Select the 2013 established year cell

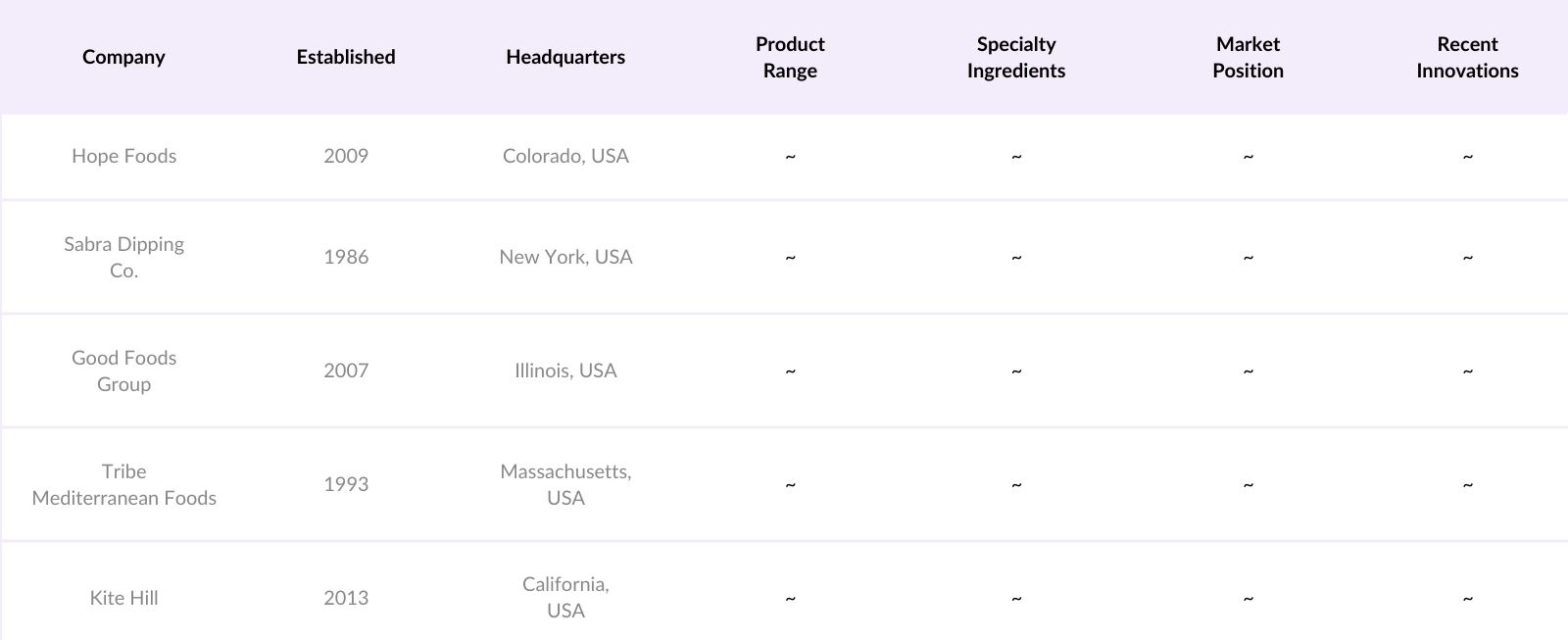click(x=346, y=598)
